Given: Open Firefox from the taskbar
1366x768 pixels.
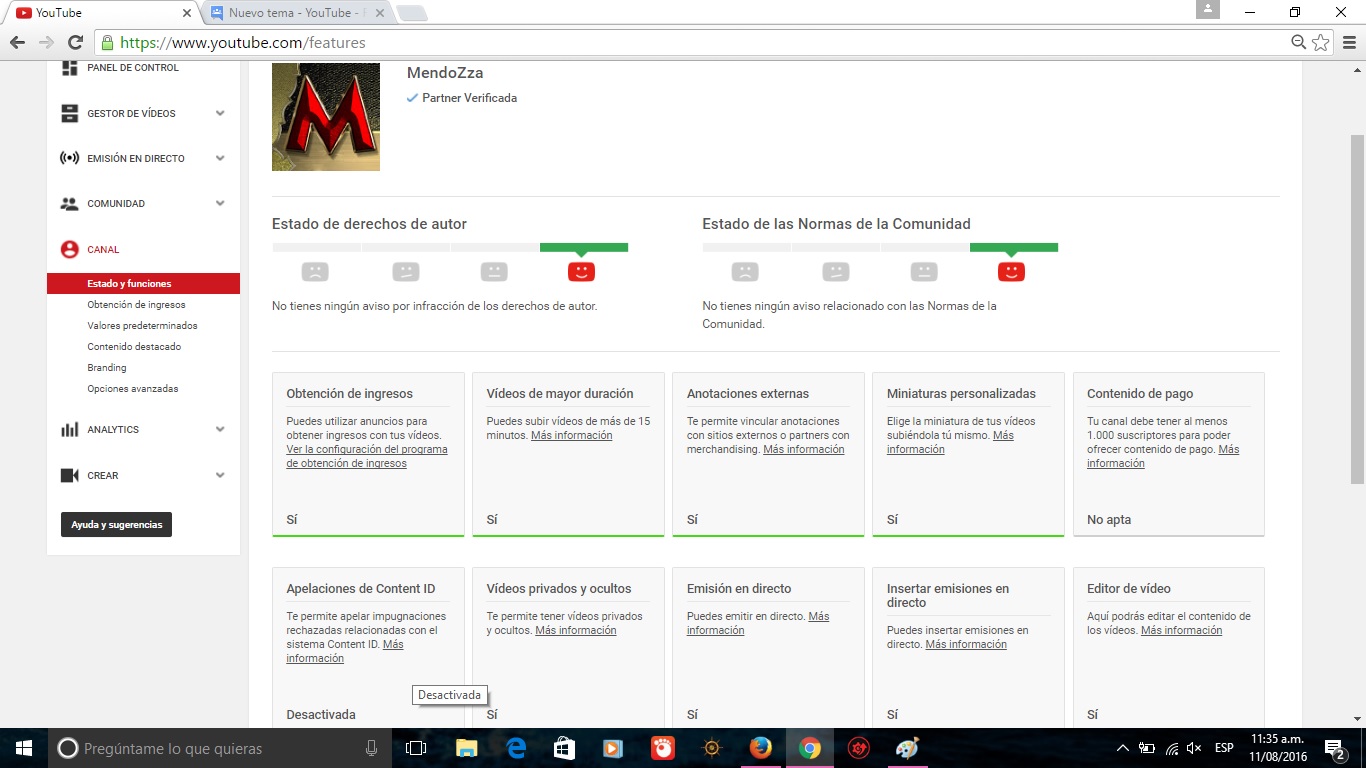Looking at the screenshot, I should [761, 748].
